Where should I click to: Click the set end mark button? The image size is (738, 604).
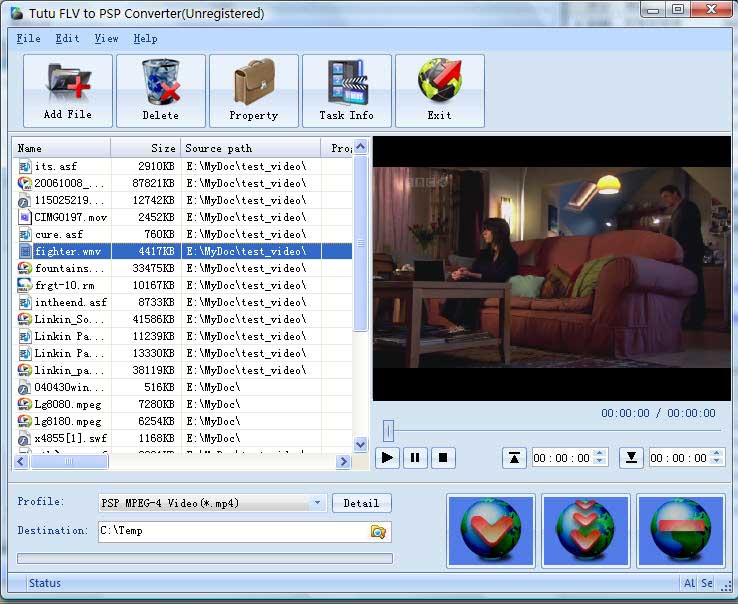[631, 458]
